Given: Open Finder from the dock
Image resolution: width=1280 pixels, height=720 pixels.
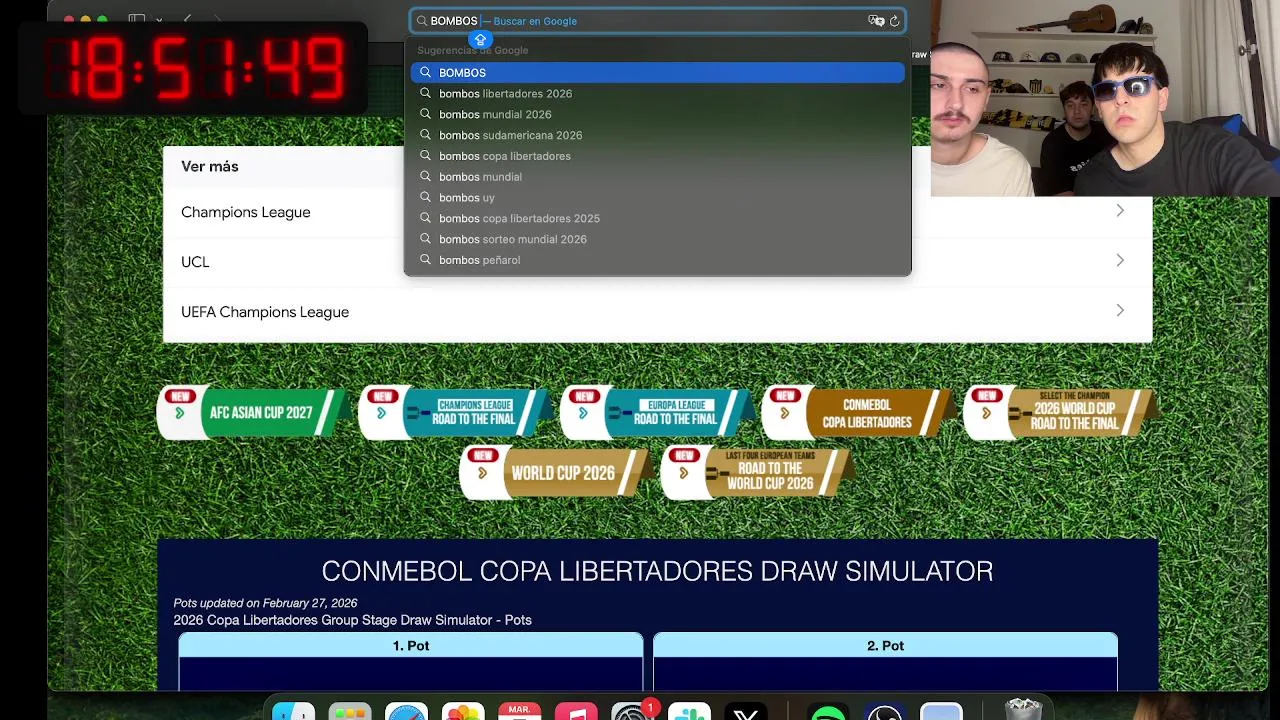Looking at the screenshot, I should [x=293, y=712].
